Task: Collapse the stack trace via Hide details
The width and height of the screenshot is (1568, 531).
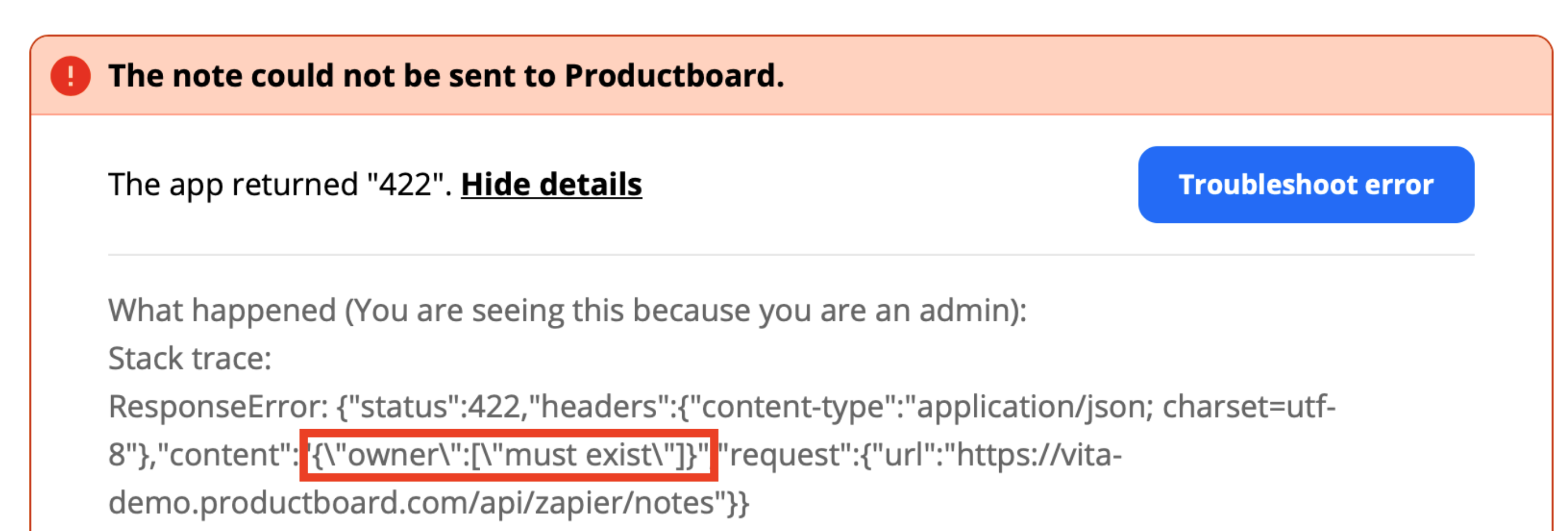Action: click(552, 184)
